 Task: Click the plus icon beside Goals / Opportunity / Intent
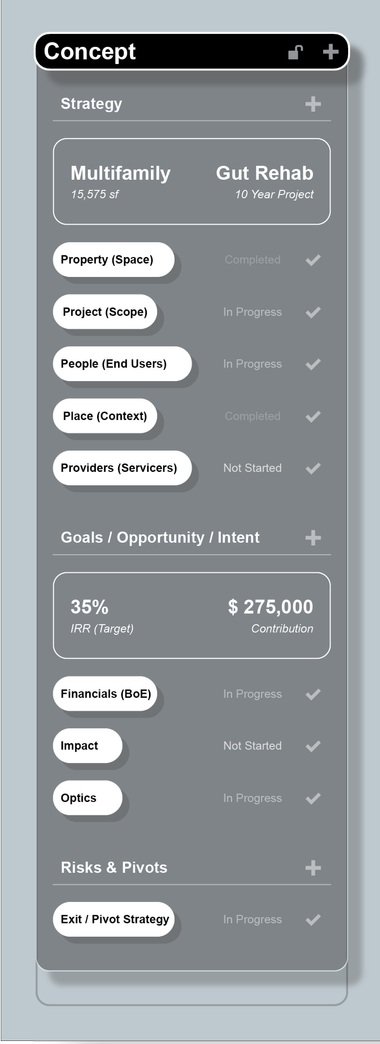pos(313,537)
